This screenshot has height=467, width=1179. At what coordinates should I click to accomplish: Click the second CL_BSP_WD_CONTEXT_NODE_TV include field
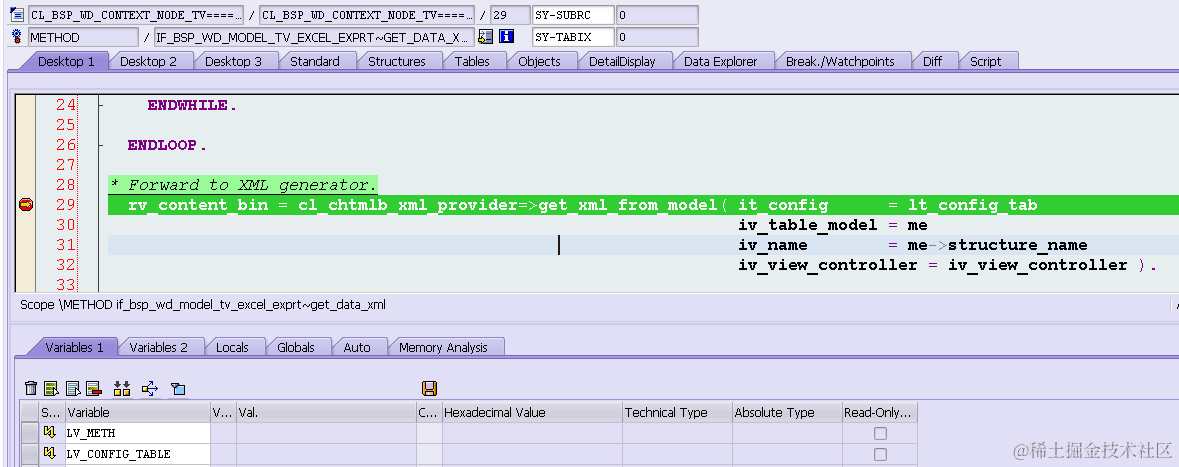(367, 15)
